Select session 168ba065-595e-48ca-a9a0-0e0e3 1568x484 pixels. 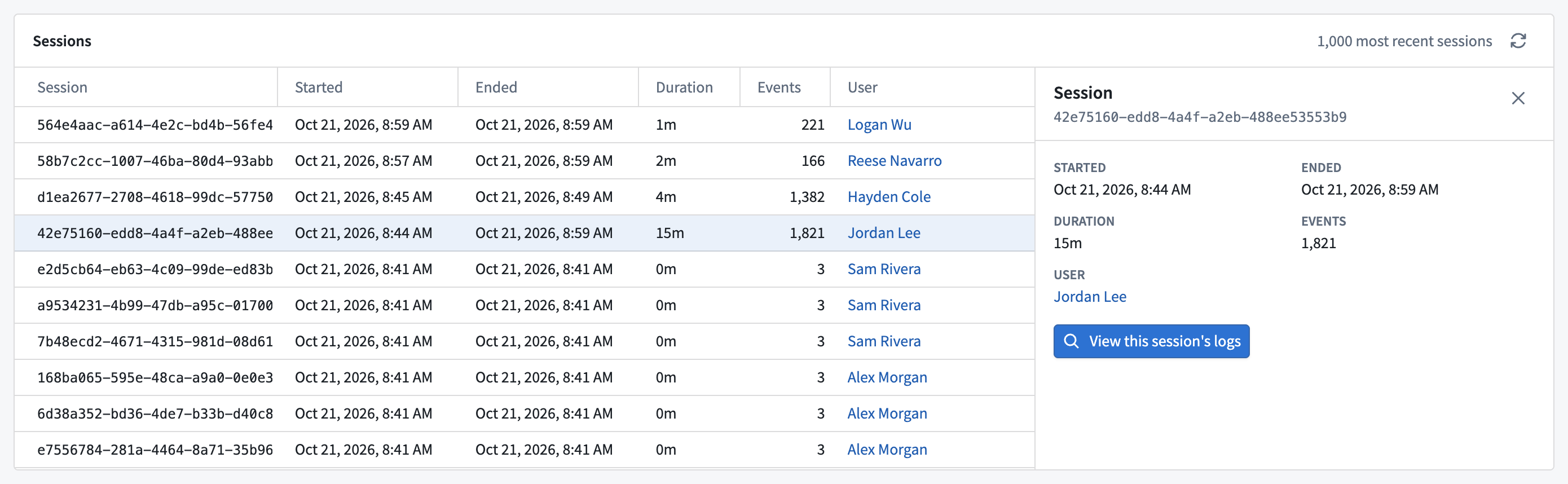[155, 377]
